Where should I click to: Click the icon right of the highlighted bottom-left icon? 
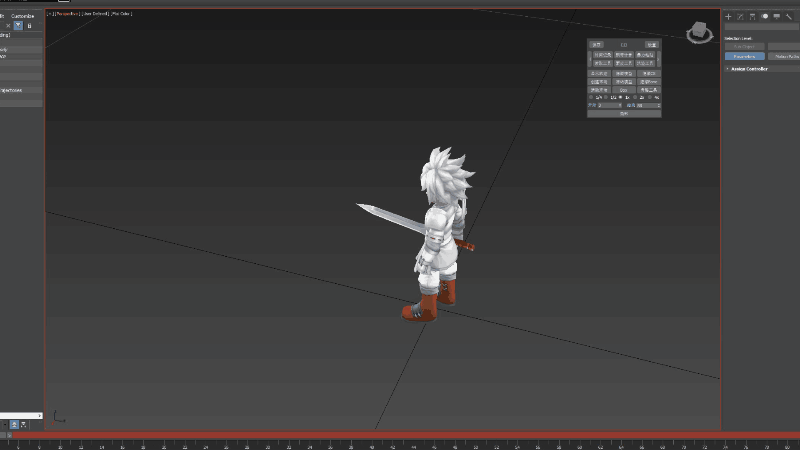click(23, 424)
